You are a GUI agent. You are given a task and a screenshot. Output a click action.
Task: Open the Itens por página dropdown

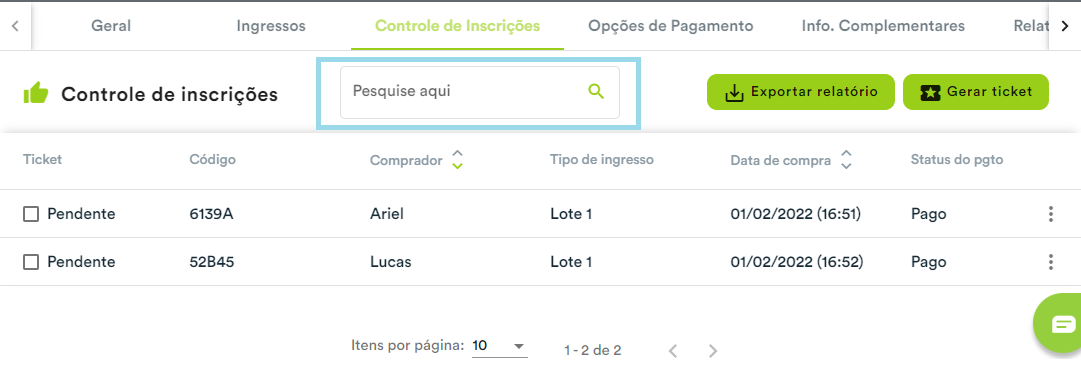click(x=499, y=346)
